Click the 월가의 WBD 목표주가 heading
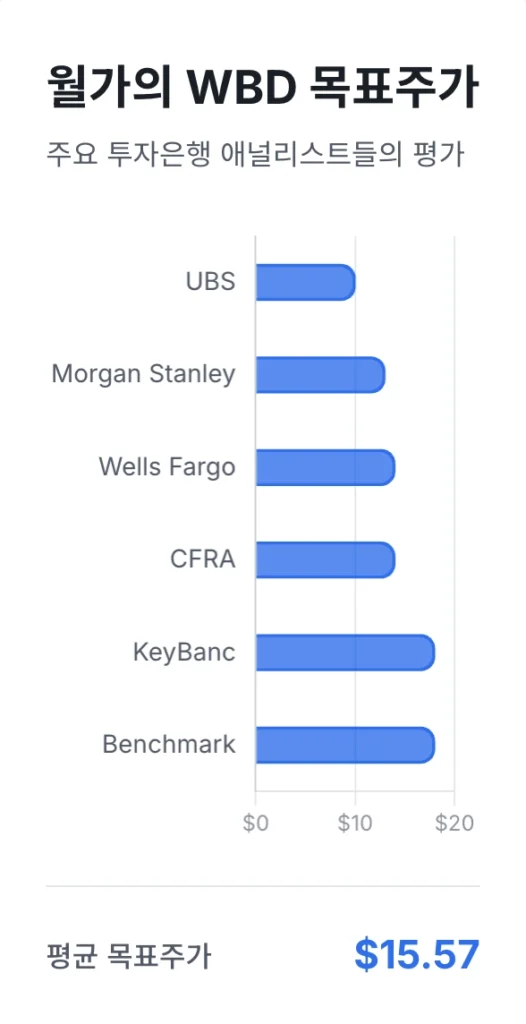This screenshot has height=1024, width=526. (263, 88)
